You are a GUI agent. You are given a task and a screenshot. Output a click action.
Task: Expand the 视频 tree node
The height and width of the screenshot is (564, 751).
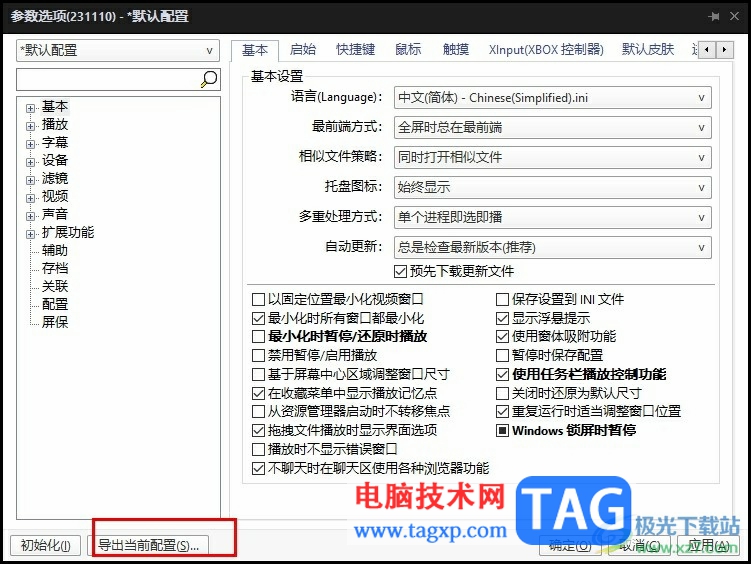click(31, 198)
